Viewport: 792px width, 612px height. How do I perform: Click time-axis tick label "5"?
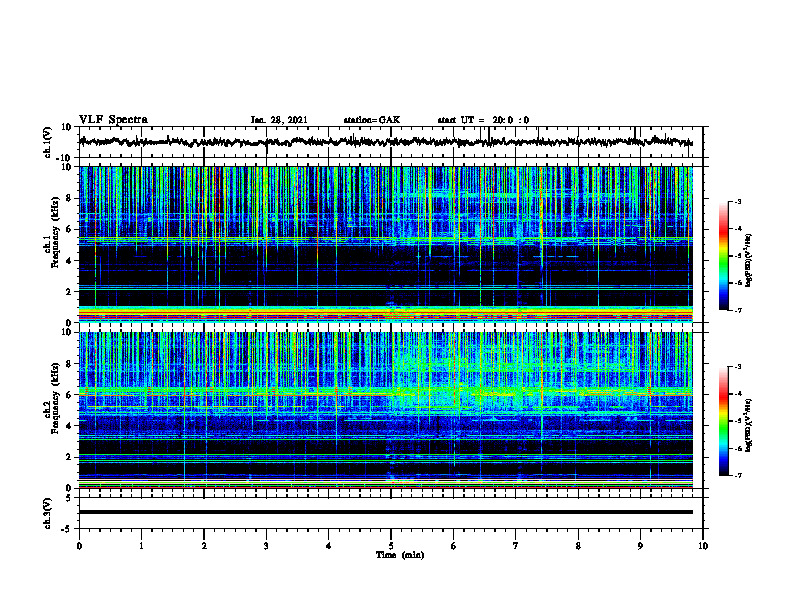pyautogui.click(x=391, y=546)
